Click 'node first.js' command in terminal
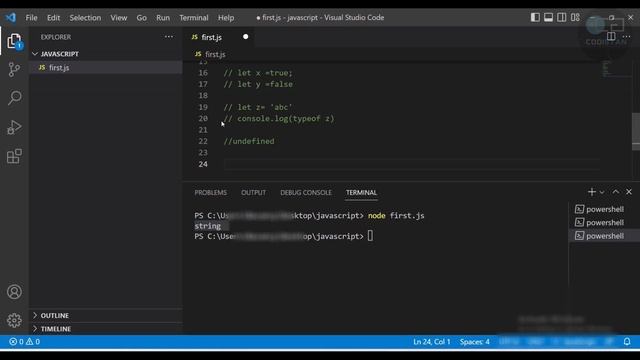Viewport: 640px width, 360px height. (396, 216)
